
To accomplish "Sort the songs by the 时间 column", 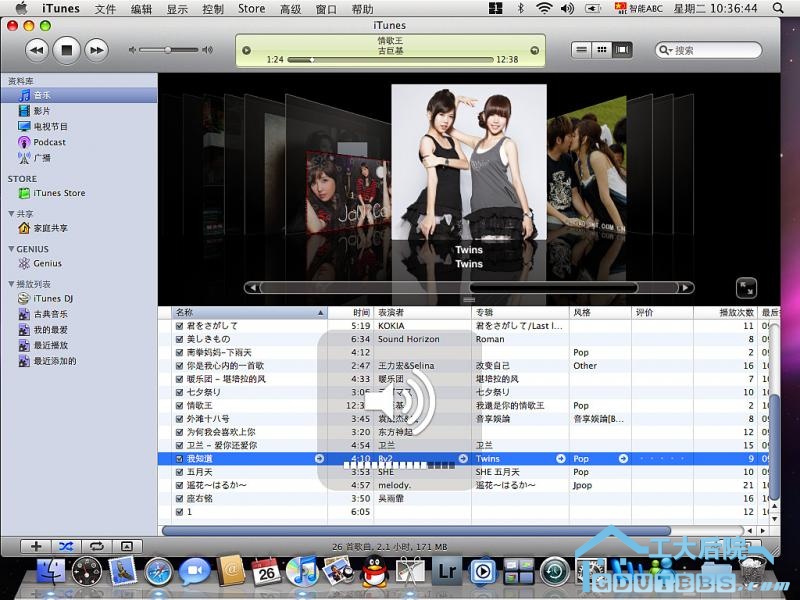I will [x=361, y=313].
